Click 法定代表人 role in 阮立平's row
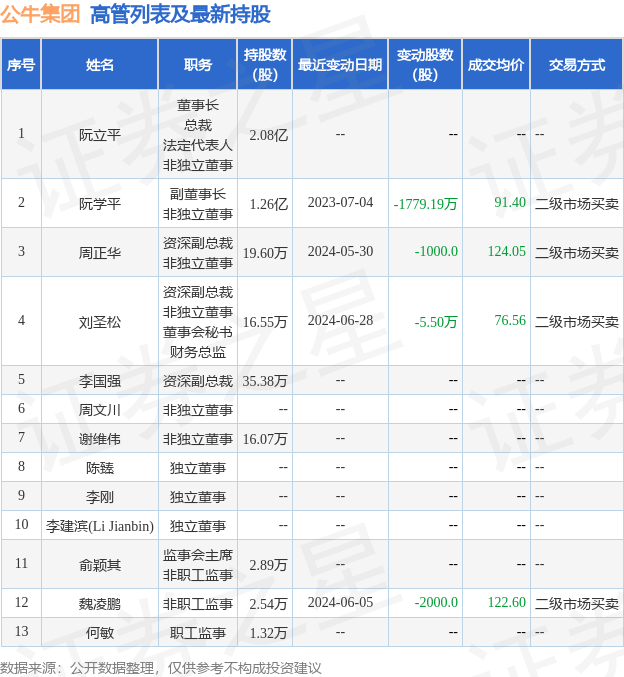Viewport: 624px width, 677px height. 198,145
